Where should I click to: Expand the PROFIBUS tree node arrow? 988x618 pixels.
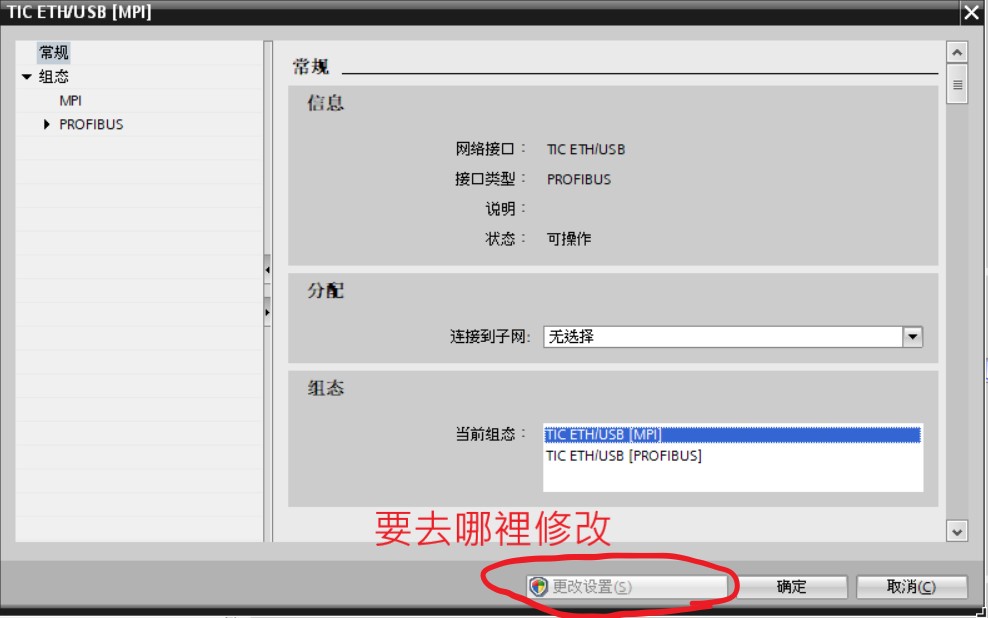click(47, 125)
